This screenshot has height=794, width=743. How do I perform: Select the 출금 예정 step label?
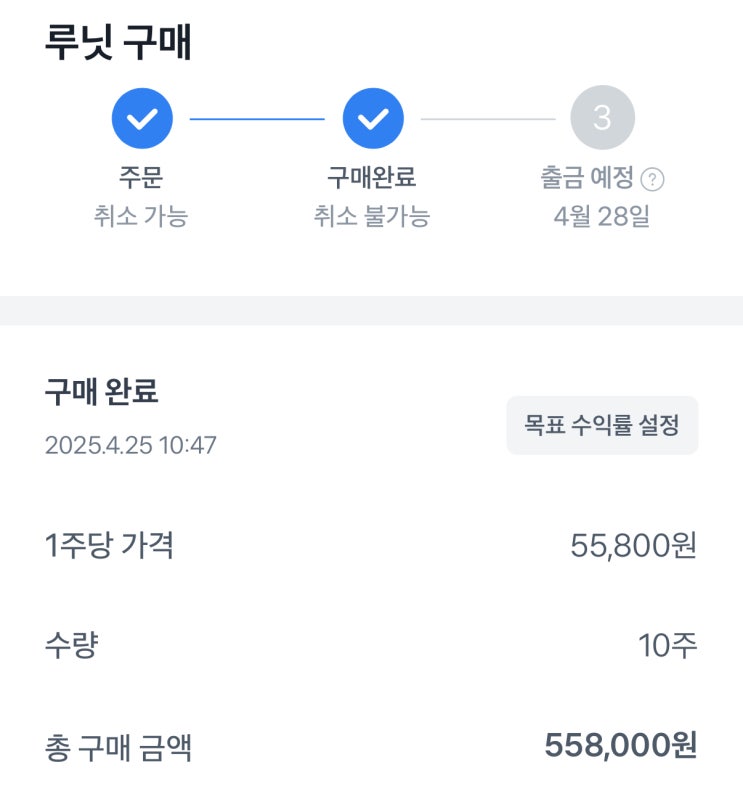click(587, 178)
